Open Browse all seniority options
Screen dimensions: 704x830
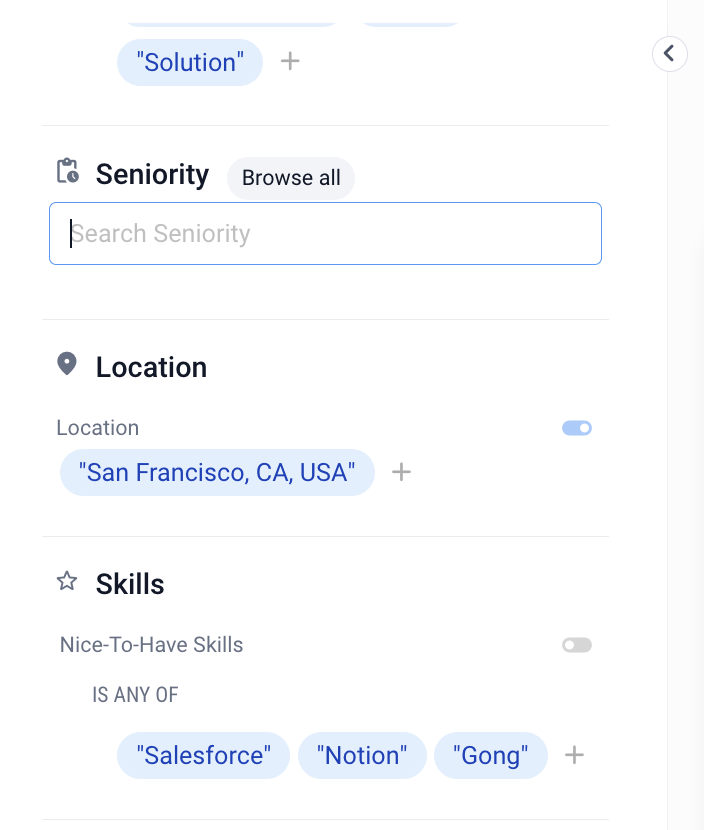[x=291, y=178]
